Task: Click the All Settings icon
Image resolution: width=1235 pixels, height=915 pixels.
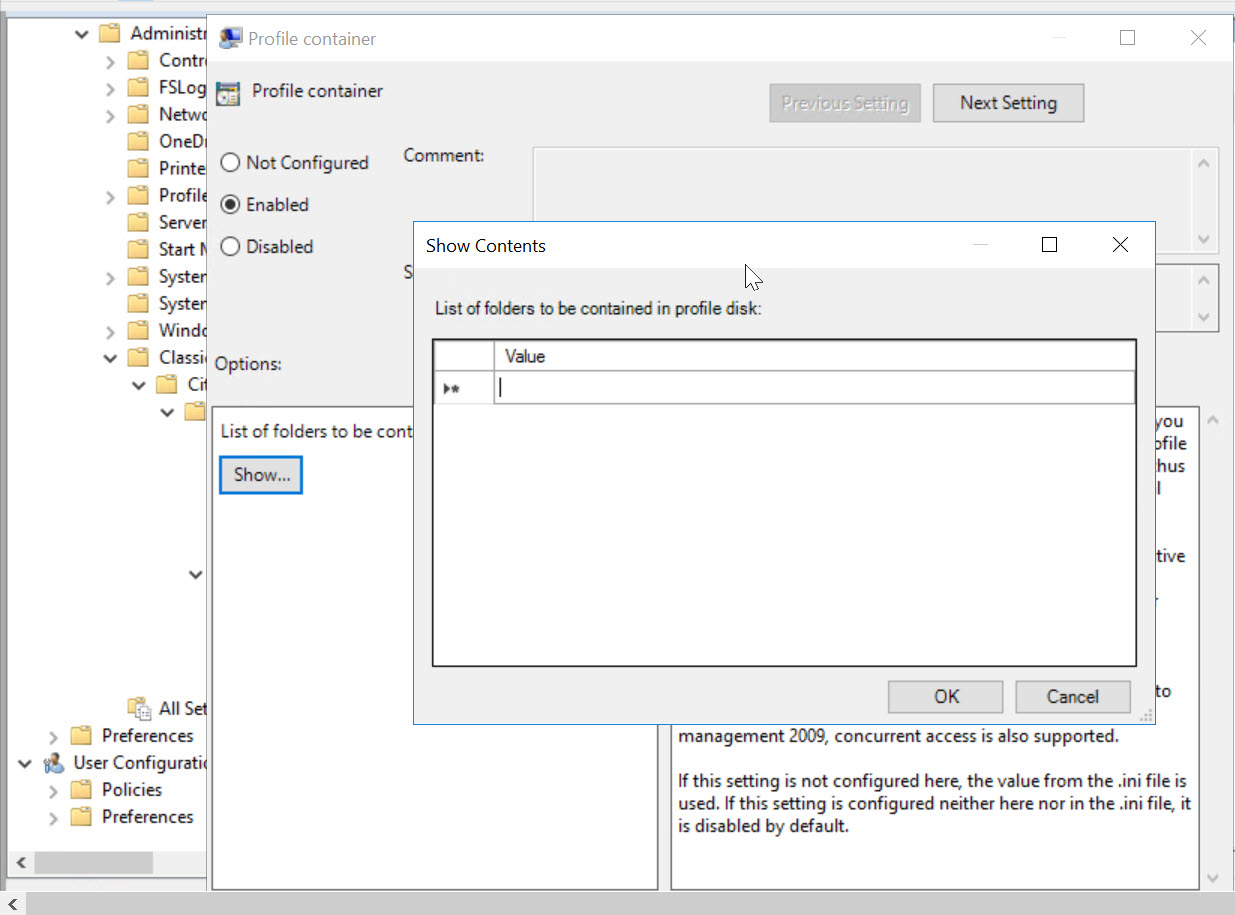Action: 139,708
